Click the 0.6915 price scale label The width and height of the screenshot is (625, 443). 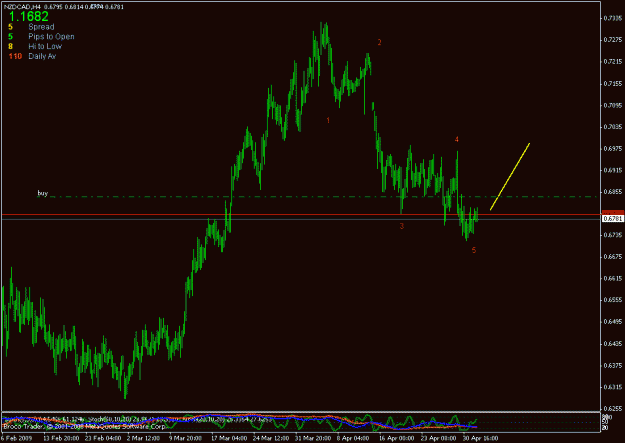click(613, 170)
